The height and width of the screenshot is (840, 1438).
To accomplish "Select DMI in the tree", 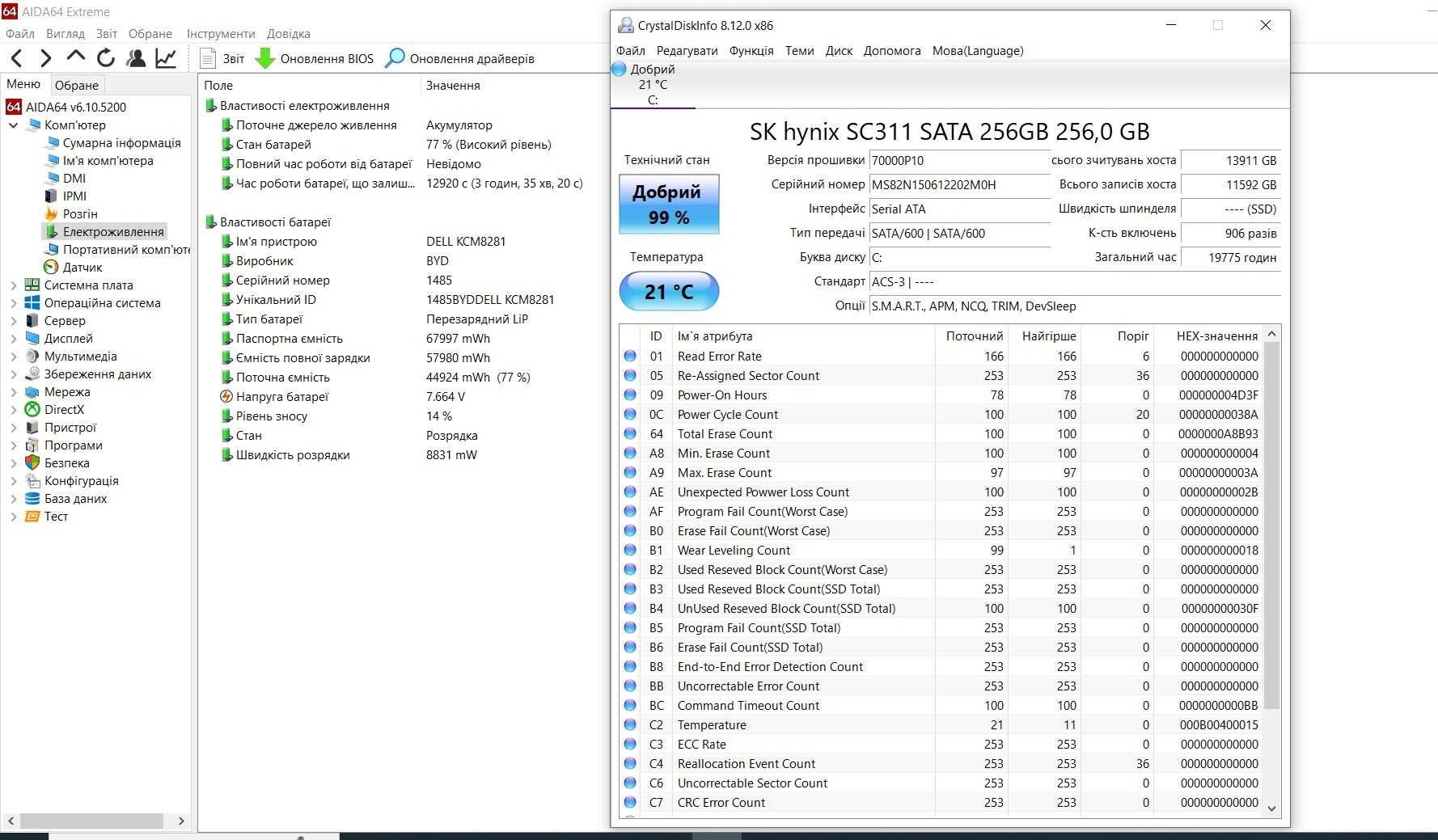I will (74, 179).
